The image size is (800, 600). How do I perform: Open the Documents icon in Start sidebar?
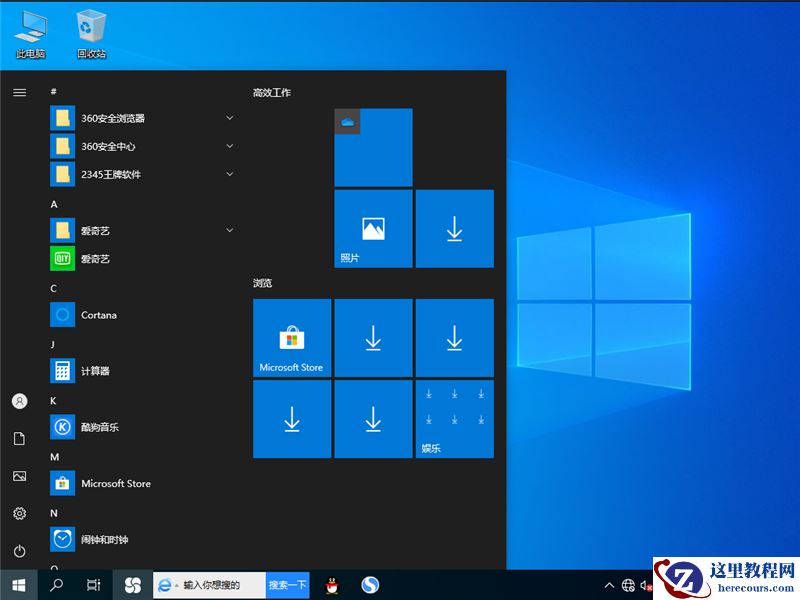coord(19,438)
